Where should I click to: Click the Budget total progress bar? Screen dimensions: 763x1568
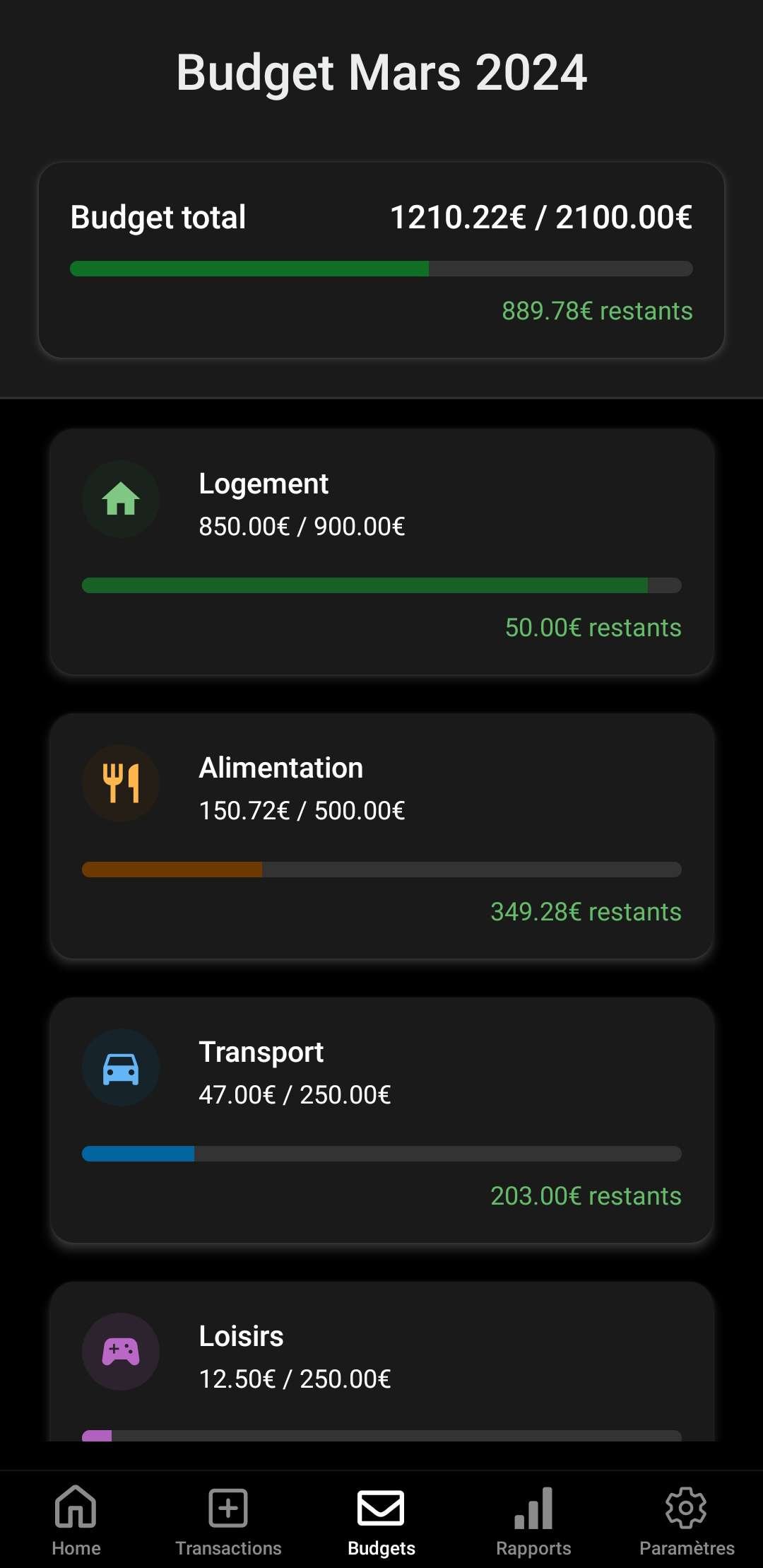(381, 269)
